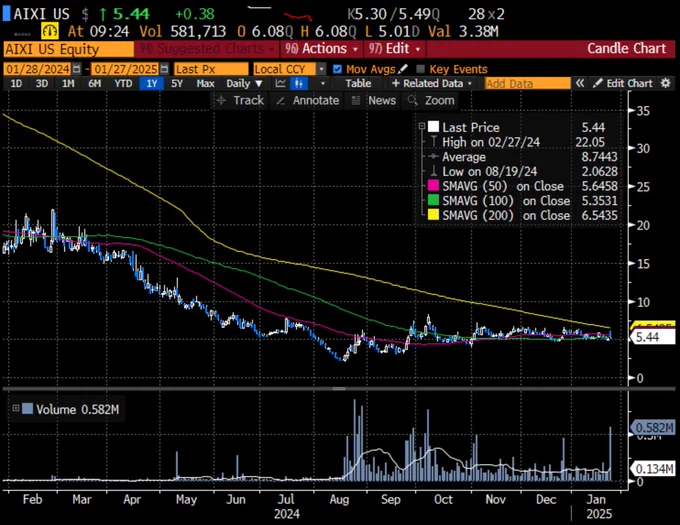Click the pink SMAVG (50) color swatch
680x525 pixels.
(433, 186)
